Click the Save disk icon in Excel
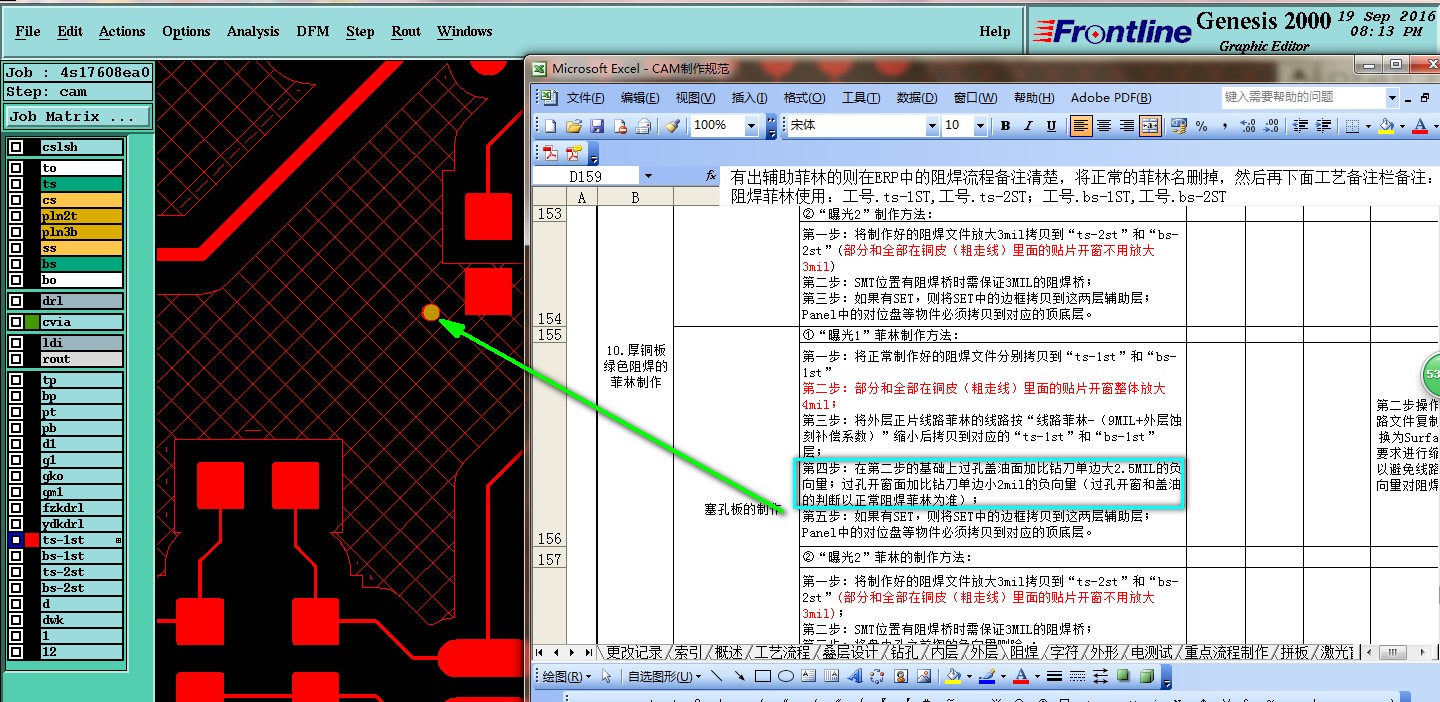Screen dimensions: 1440x702 pyautogui.click(x=597, y=126)
